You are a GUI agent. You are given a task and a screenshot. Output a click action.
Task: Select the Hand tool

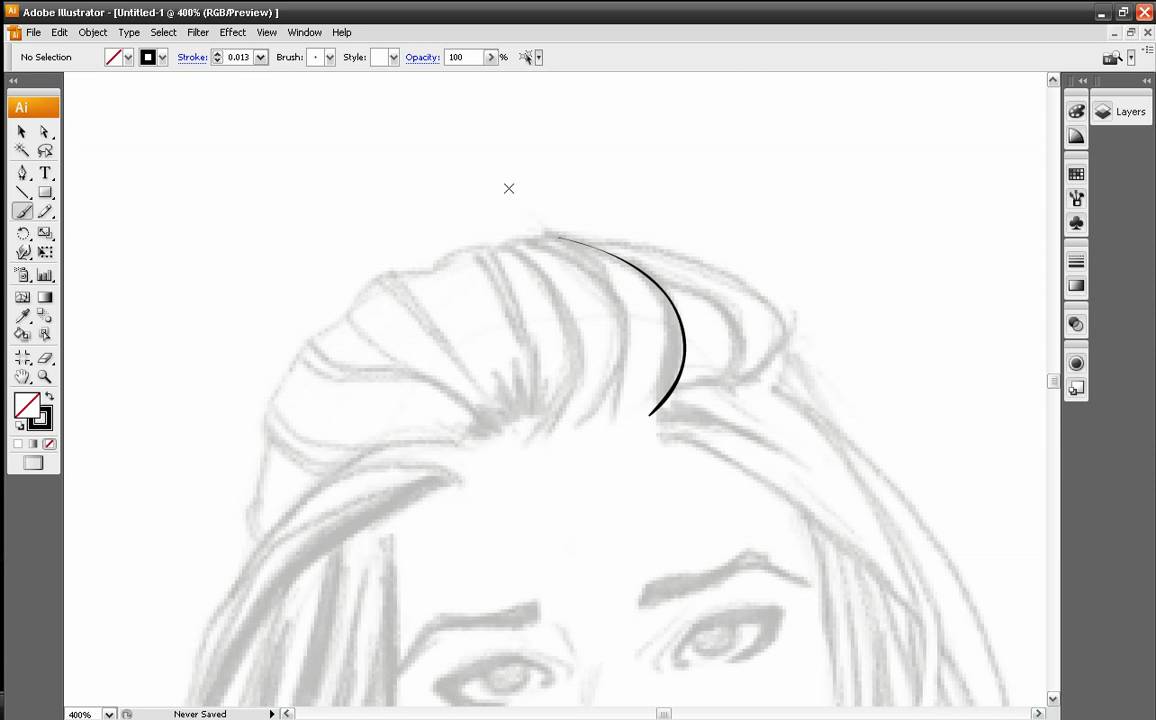[22, 377]
